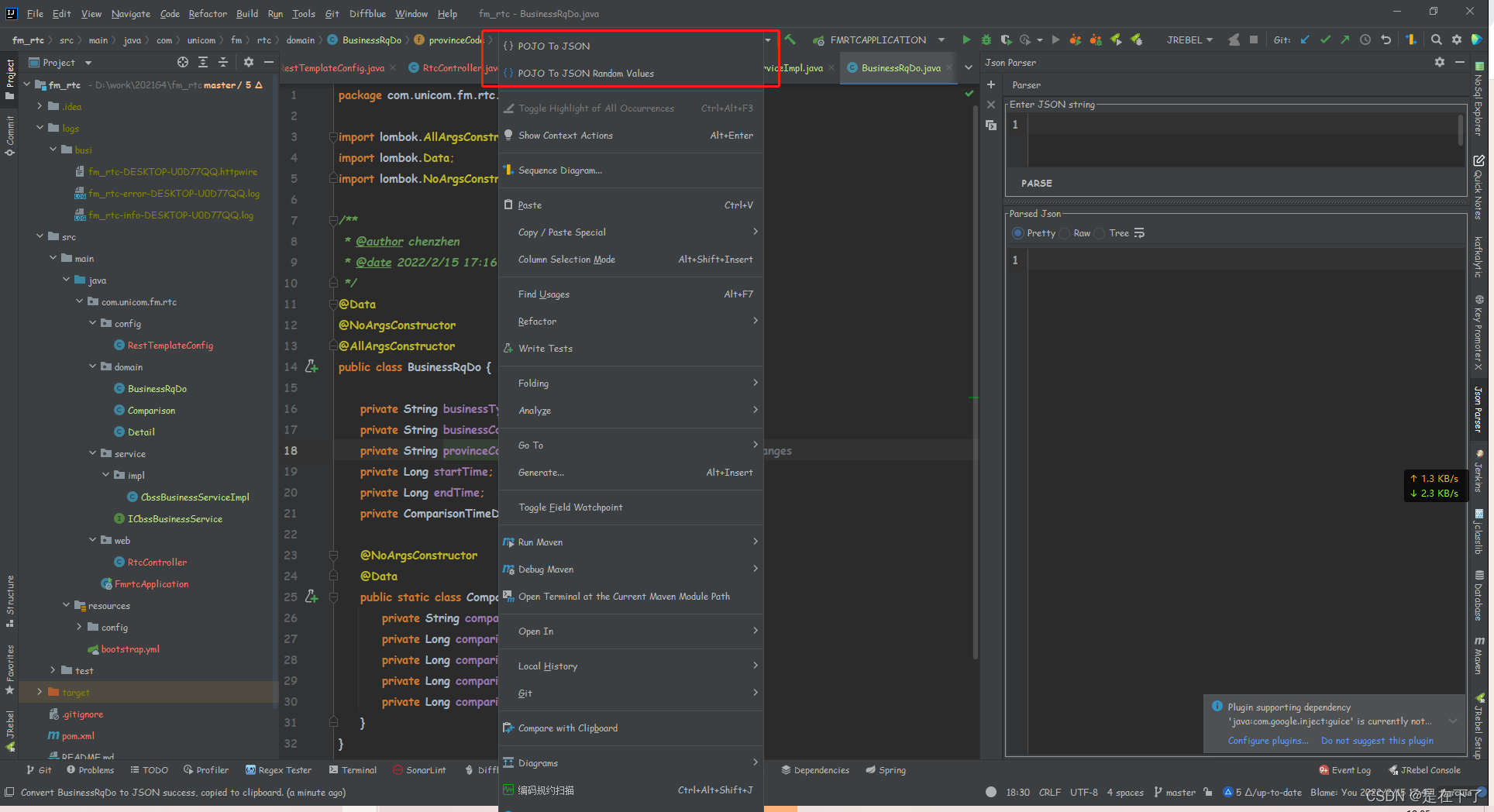Open Search Everywhere magnifier icon
The width and height of the screenshot is (1494, 812).
click(1436, 40)
